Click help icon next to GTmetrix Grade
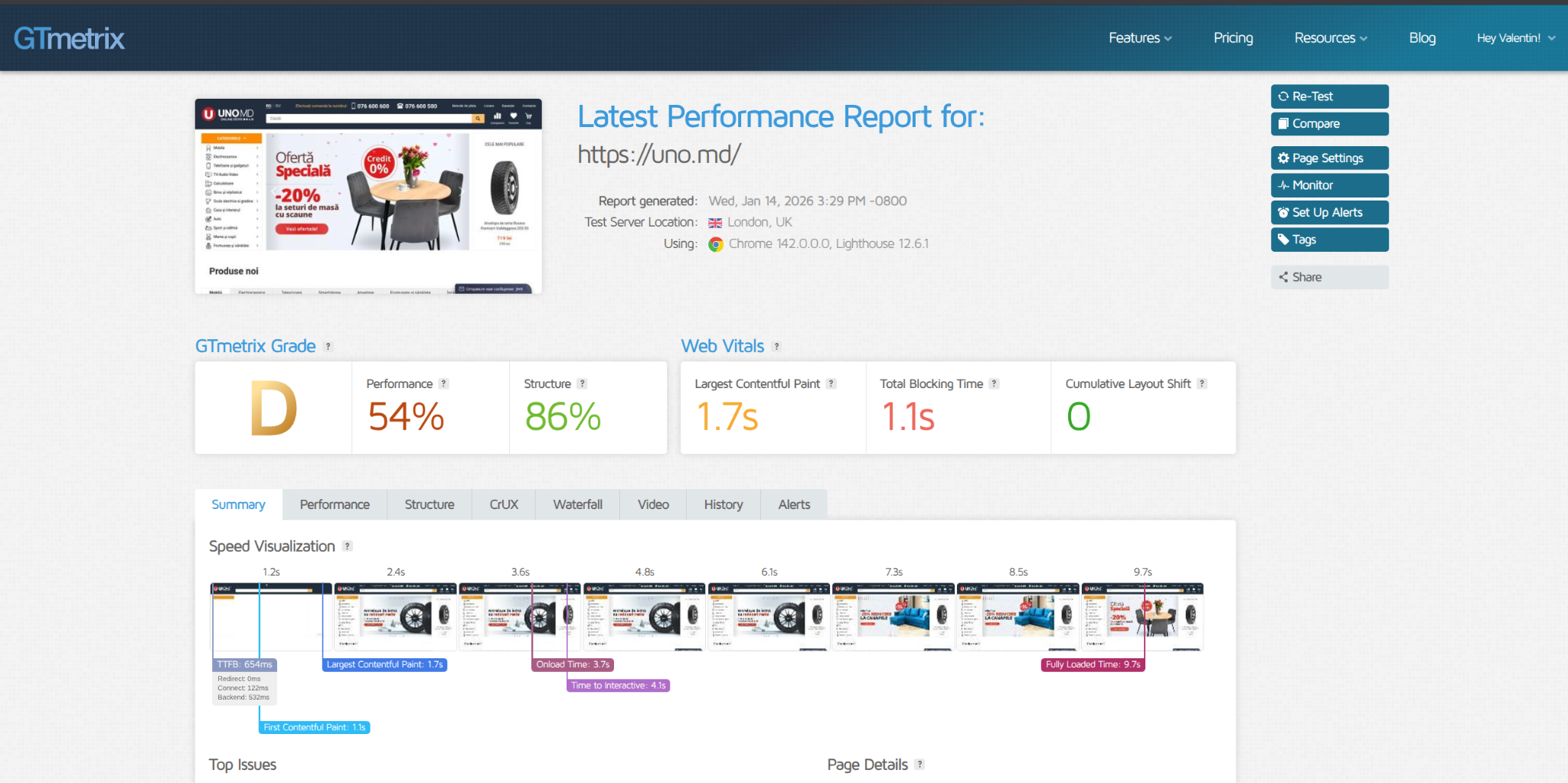The height and width of the screenshot is (783, 1568). (328, 347)
